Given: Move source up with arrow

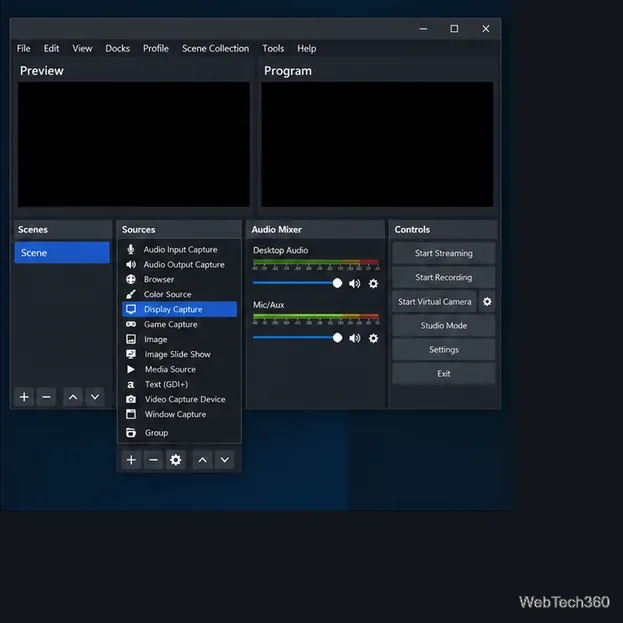Looking at the screenshot, I should click(203, 460).
